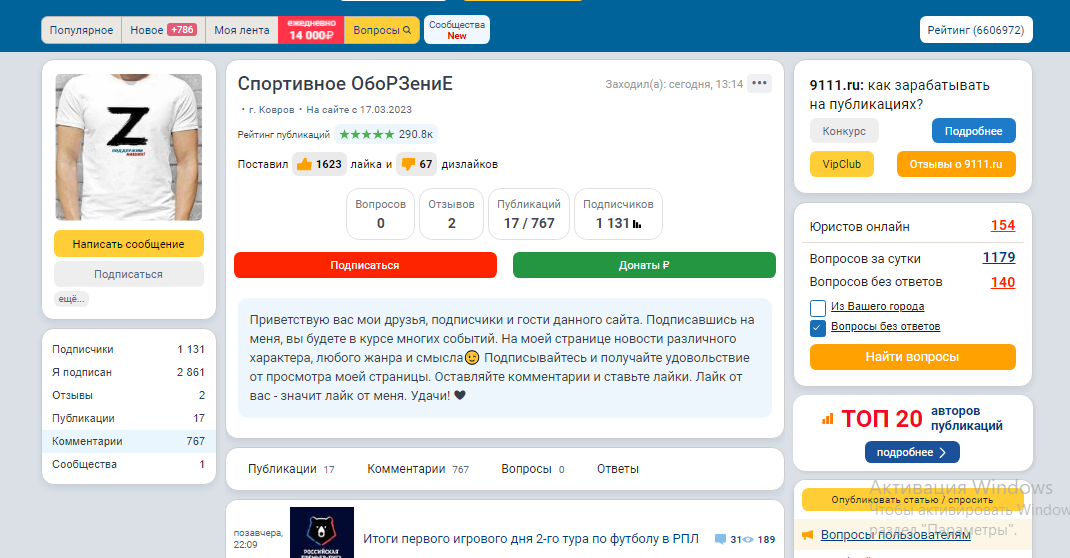The height and width of the screenshot is (558, 1070).
Task: Click the thumbs-up likes icon
Action: tap(304, 164)
